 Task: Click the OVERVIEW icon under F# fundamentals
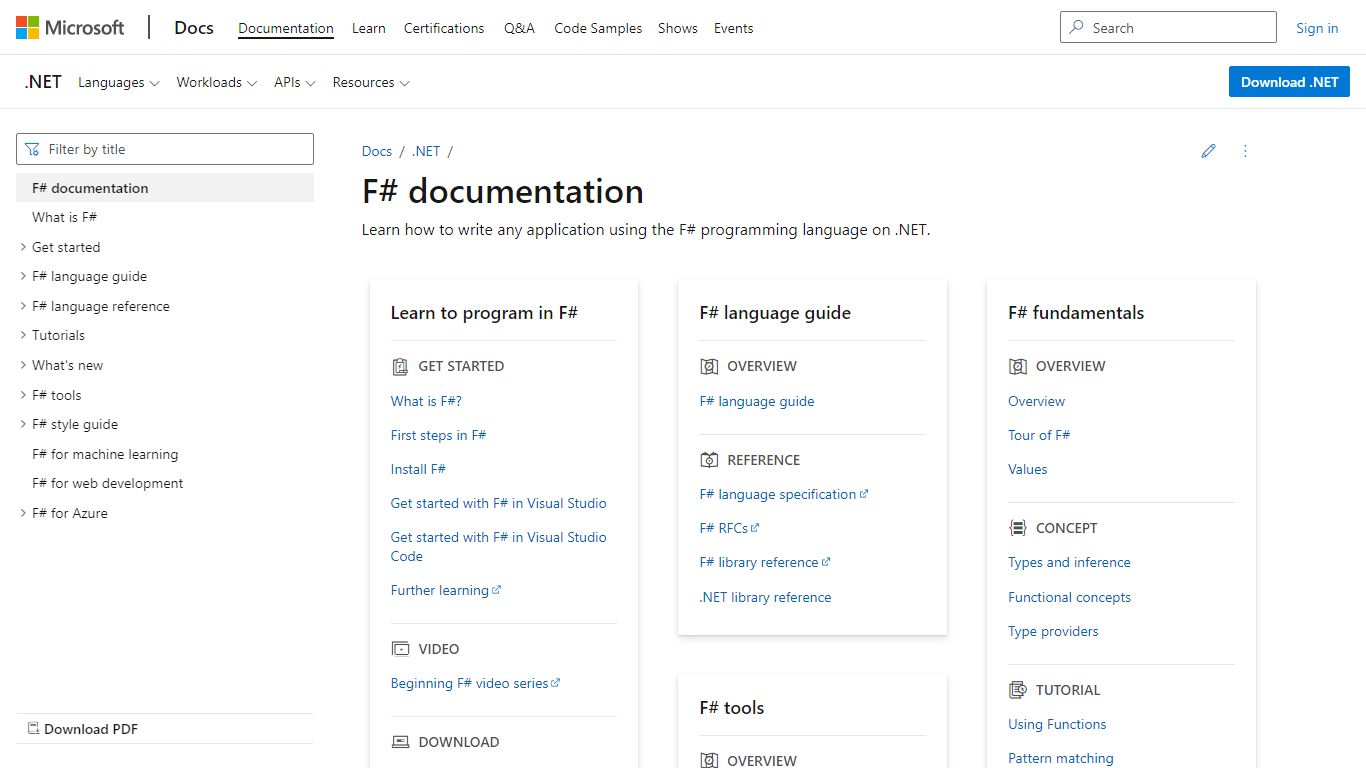[1018, 366]
